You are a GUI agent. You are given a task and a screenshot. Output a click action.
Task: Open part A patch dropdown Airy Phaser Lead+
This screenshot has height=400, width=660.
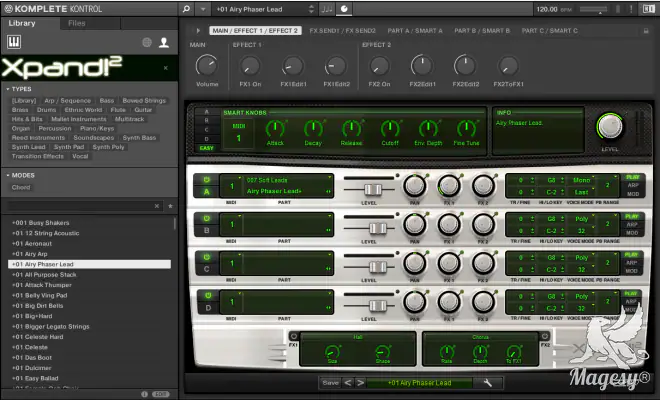(288, 191)
